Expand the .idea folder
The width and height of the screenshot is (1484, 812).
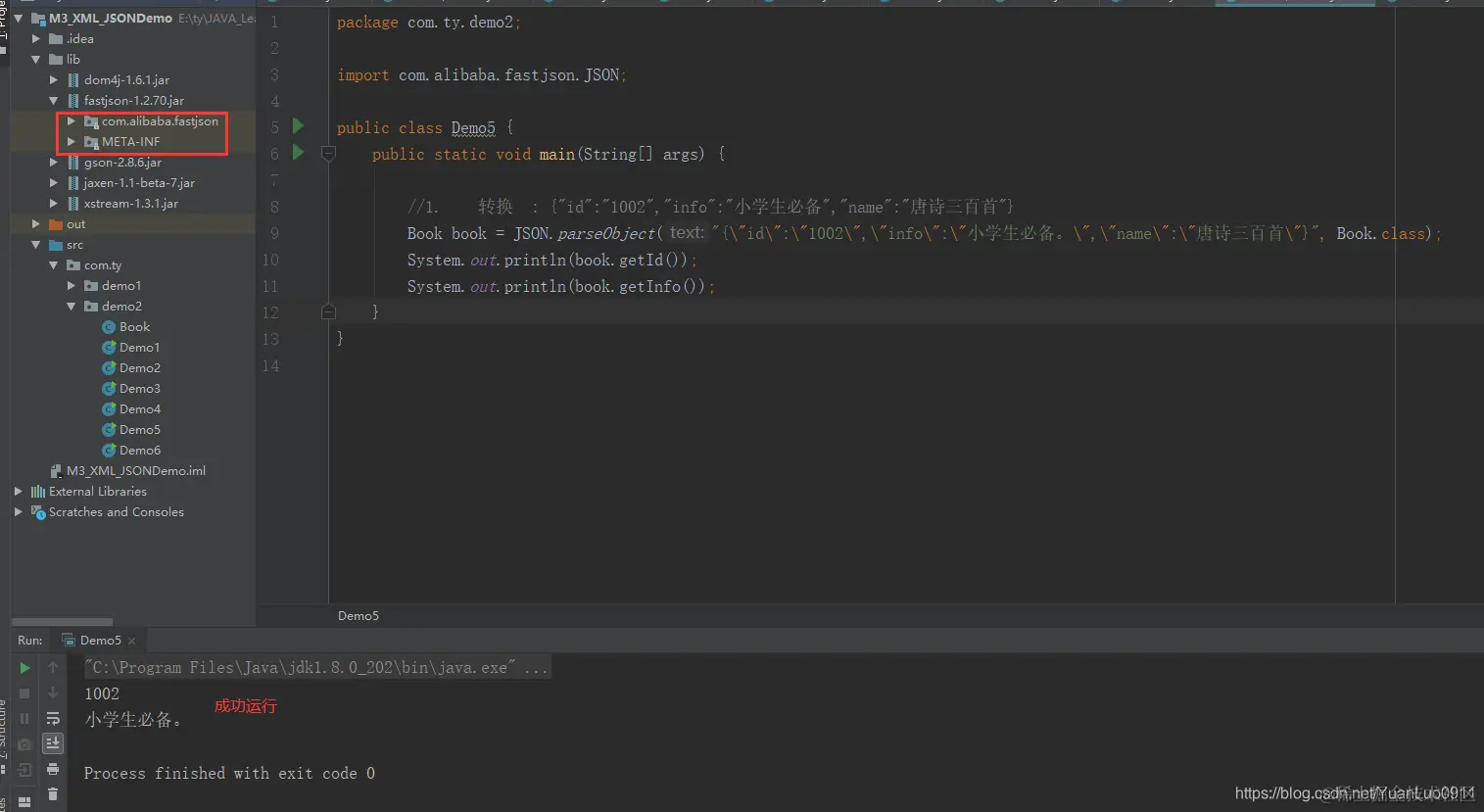[x=36, y=39]
